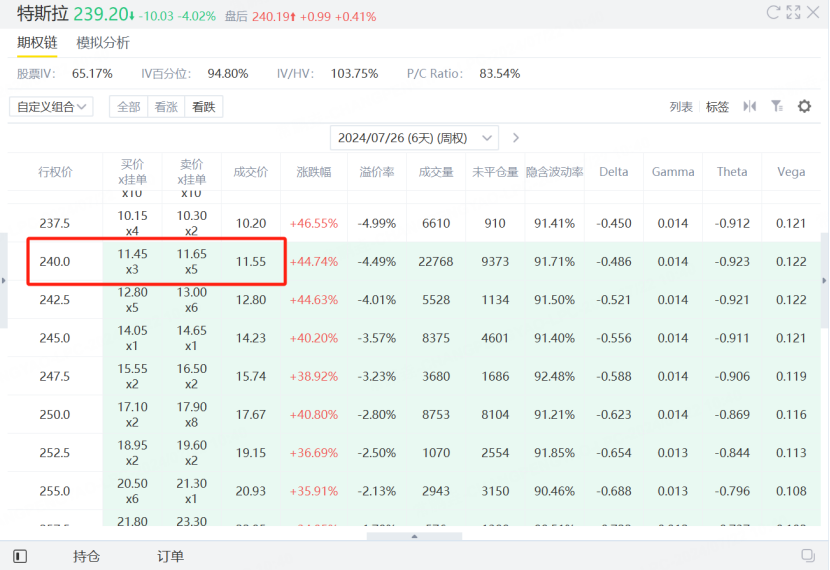This screenshot has width=830, height=570.
Task: Click the P/C Ratio 83.54% value
Action: coord(500,74)
